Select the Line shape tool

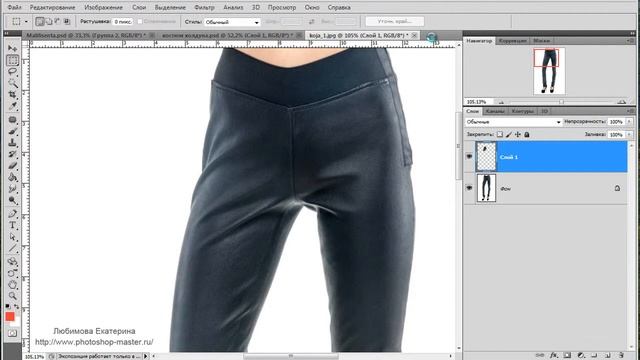(12, 248)
